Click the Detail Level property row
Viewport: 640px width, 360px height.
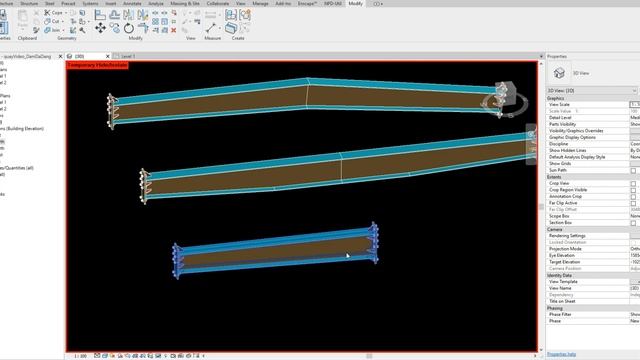[x=593, y=118]
